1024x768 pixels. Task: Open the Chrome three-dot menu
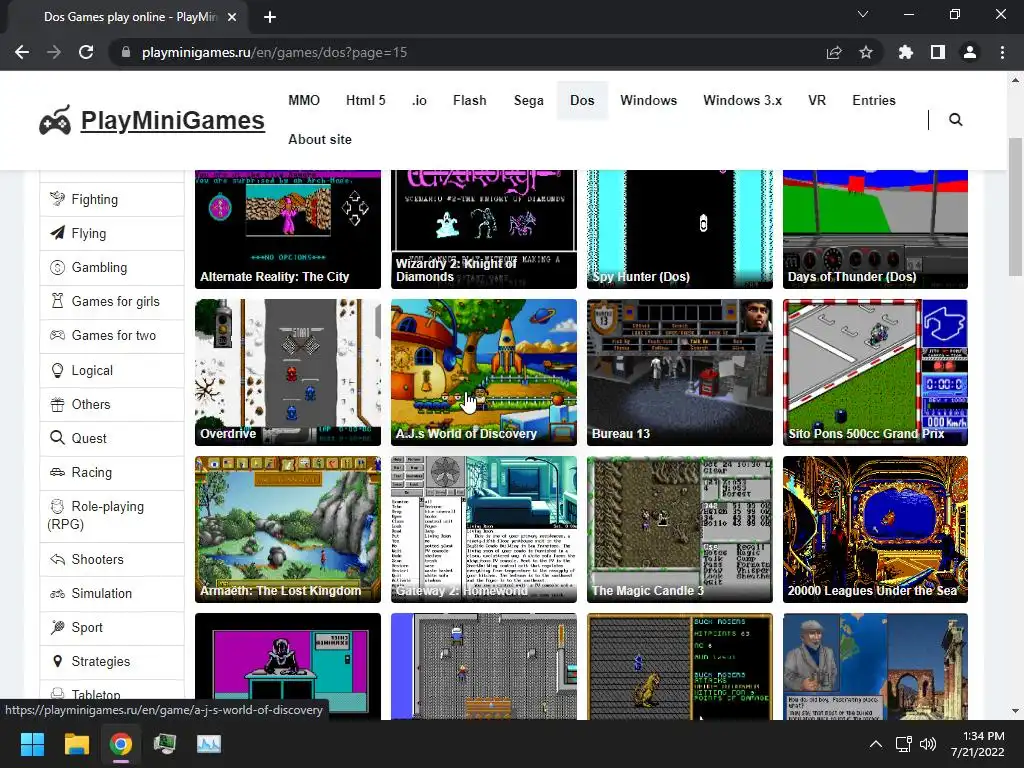(1002, 52)
